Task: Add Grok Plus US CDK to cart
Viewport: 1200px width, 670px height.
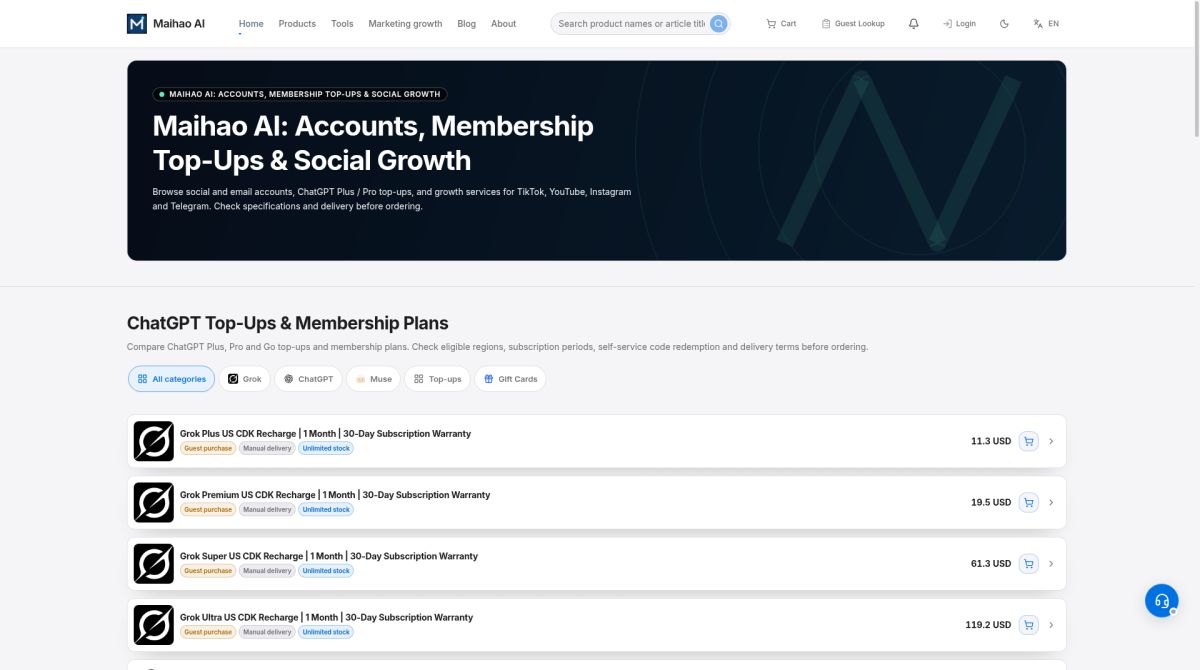Action: 1028,441
